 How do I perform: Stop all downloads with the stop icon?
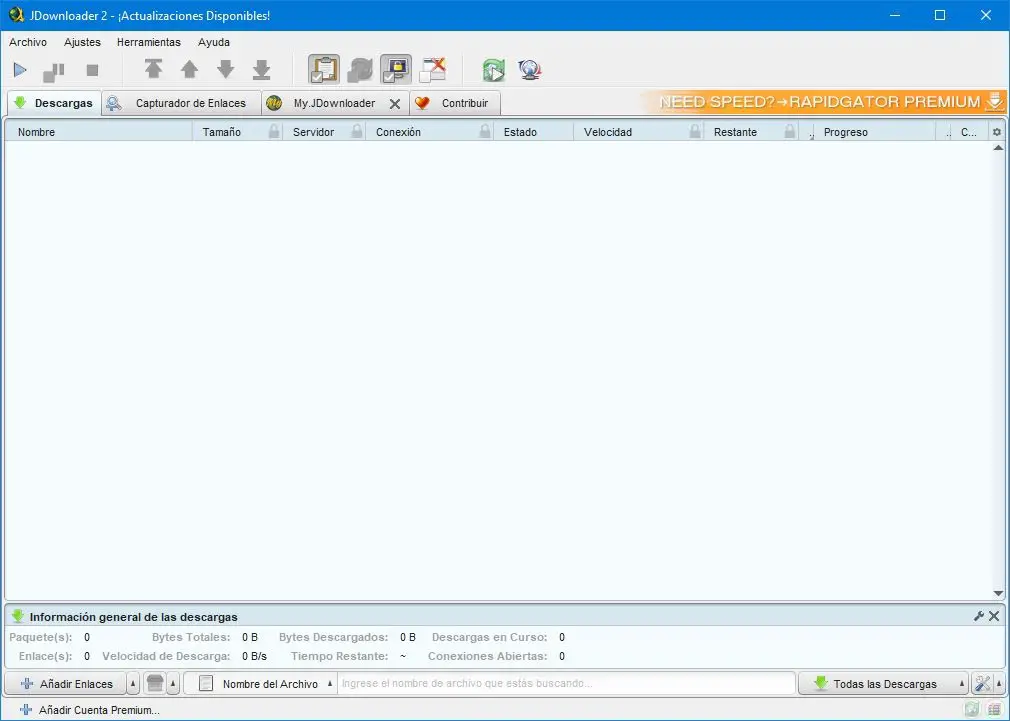point(93,70)
